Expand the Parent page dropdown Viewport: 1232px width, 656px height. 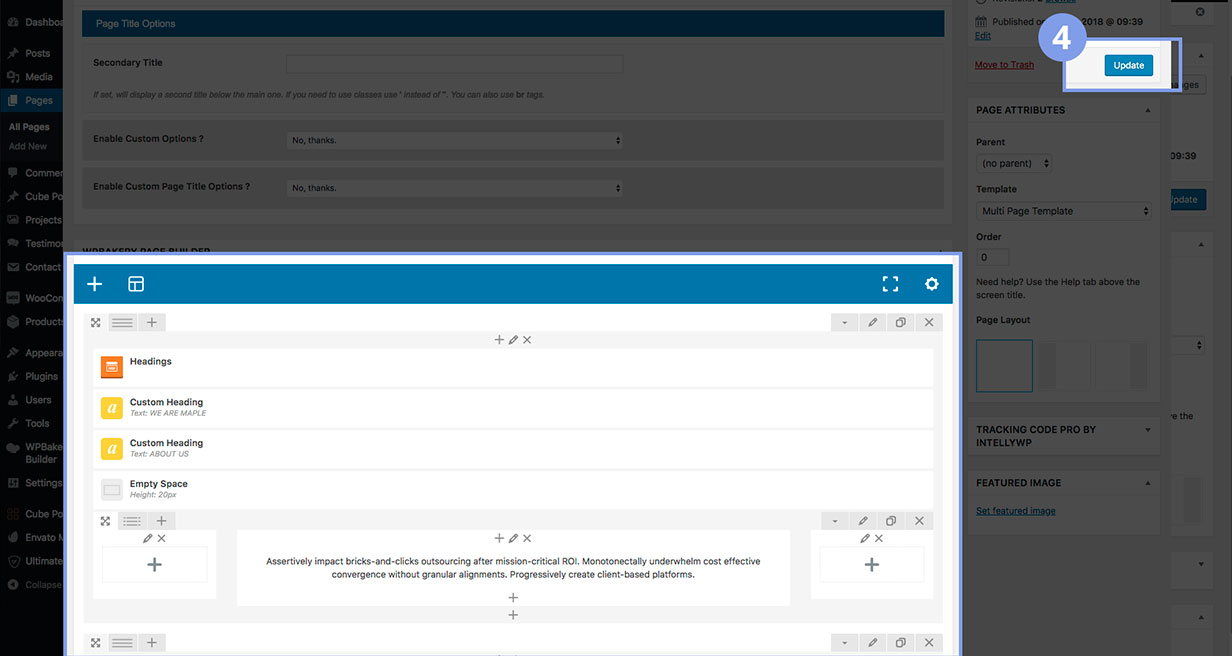[x=1014, y=163]
